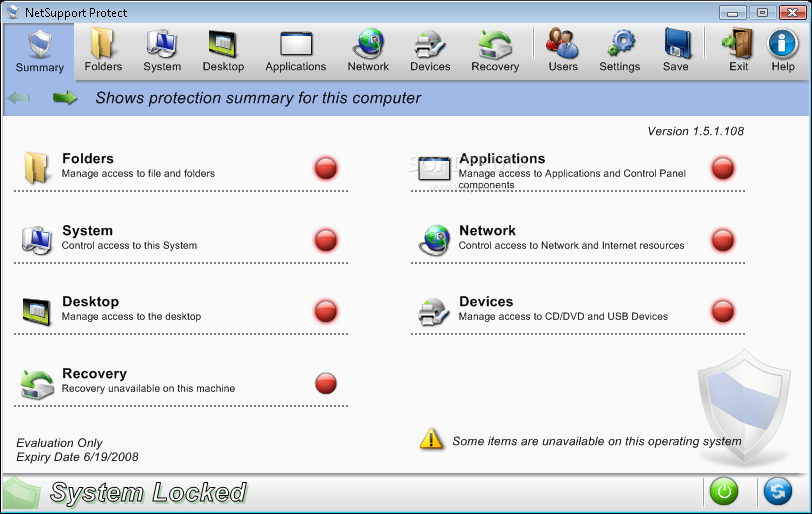Open the Desktop toolbar section
Screen dimensions: 812x514
point(223,51)
